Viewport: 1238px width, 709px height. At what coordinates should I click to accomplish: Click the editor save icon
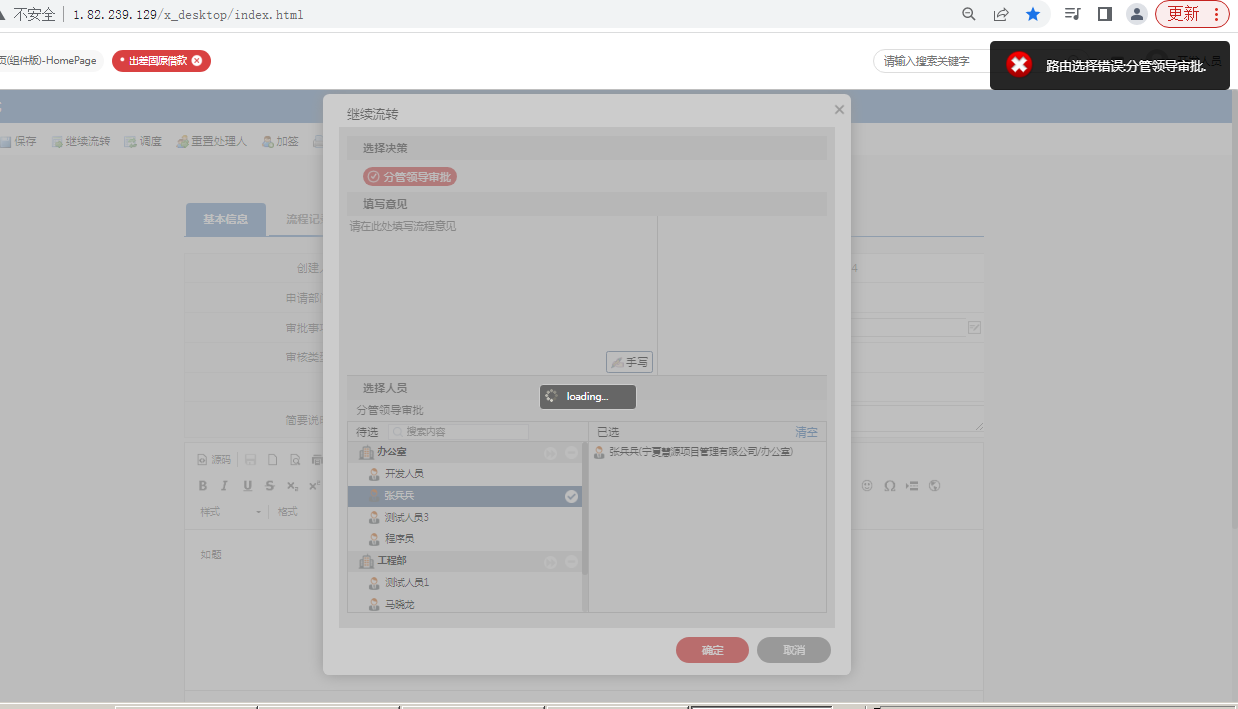[x=251, y=460]
